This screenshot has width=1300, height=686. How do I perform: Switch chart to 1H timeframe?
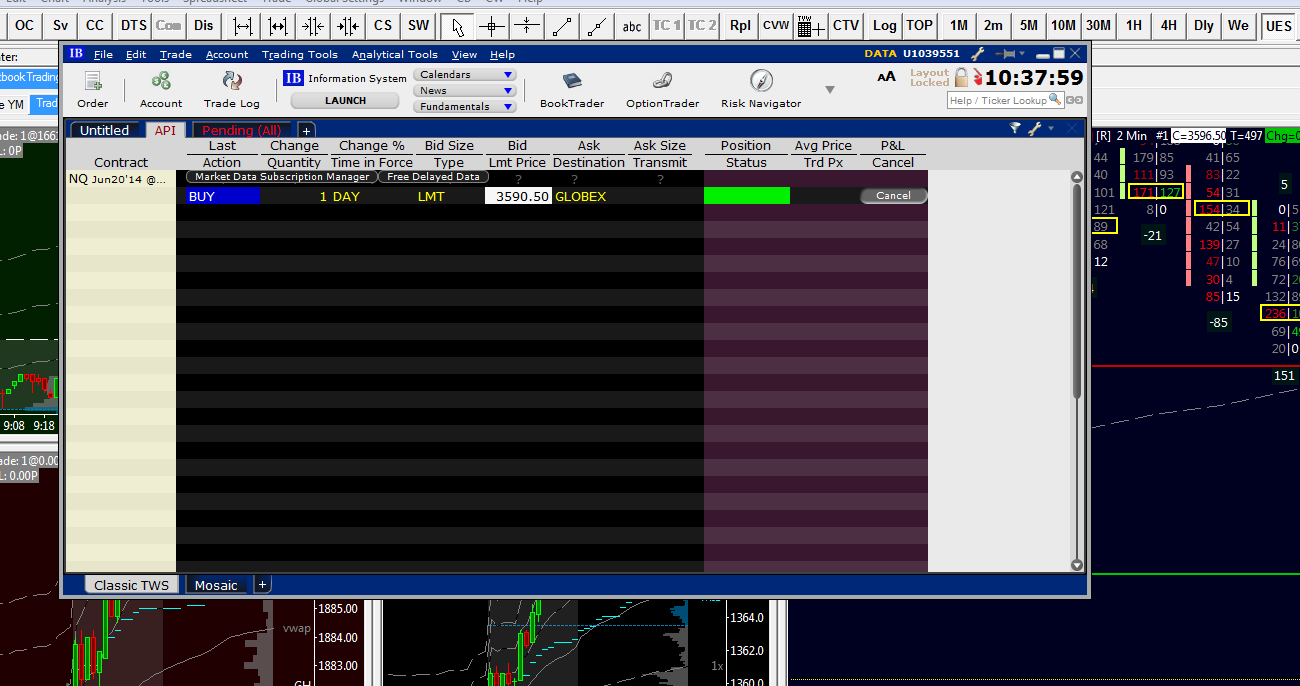coord(1133,25)
